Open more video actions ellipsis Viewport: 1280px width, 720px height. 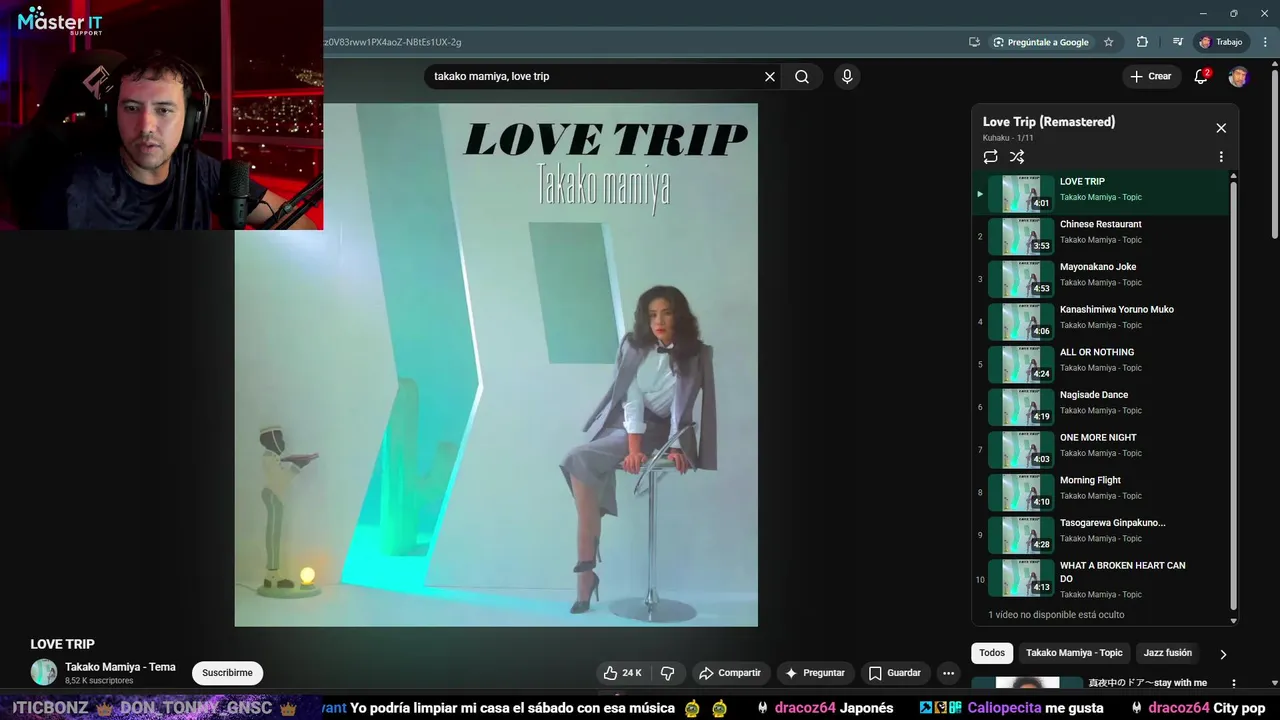[948, 673]
